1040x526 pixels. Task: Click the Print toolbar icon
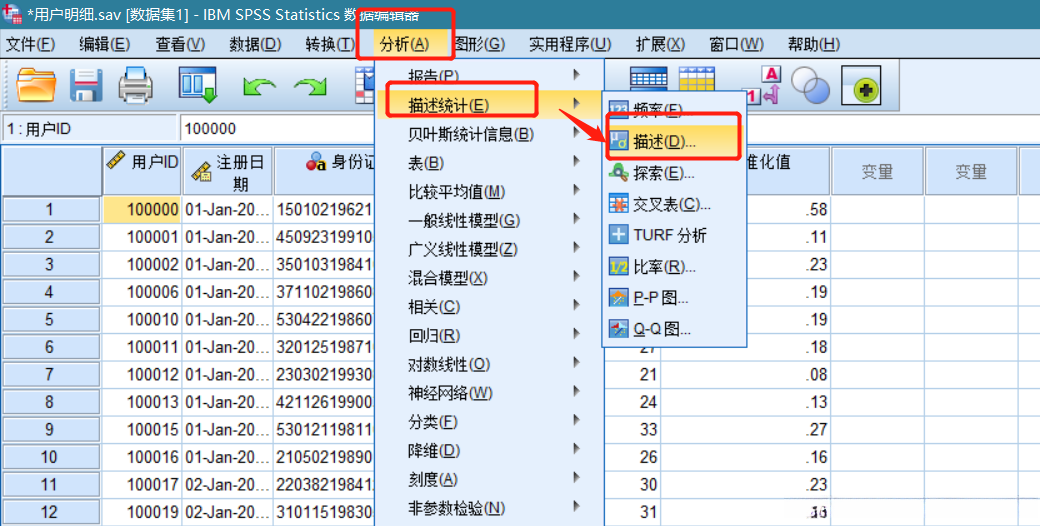click(x=136, y=85)
